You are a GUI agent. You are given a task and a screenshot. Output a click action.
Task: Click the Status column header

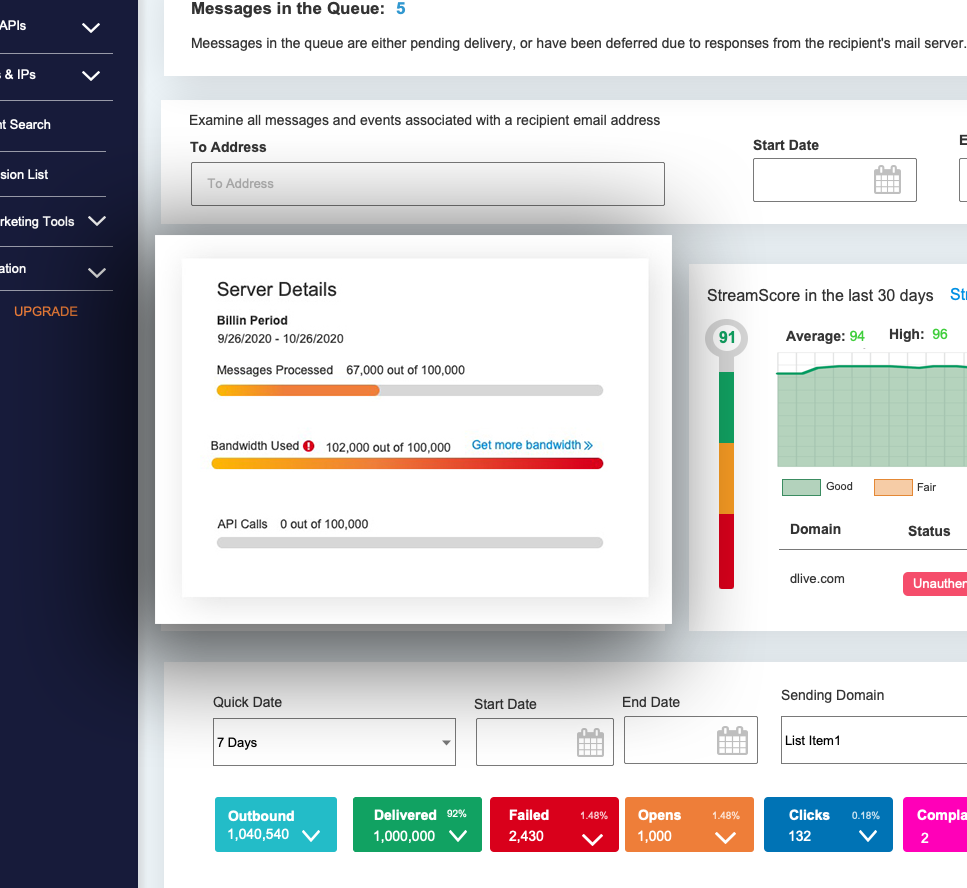[x=929, y=531]
